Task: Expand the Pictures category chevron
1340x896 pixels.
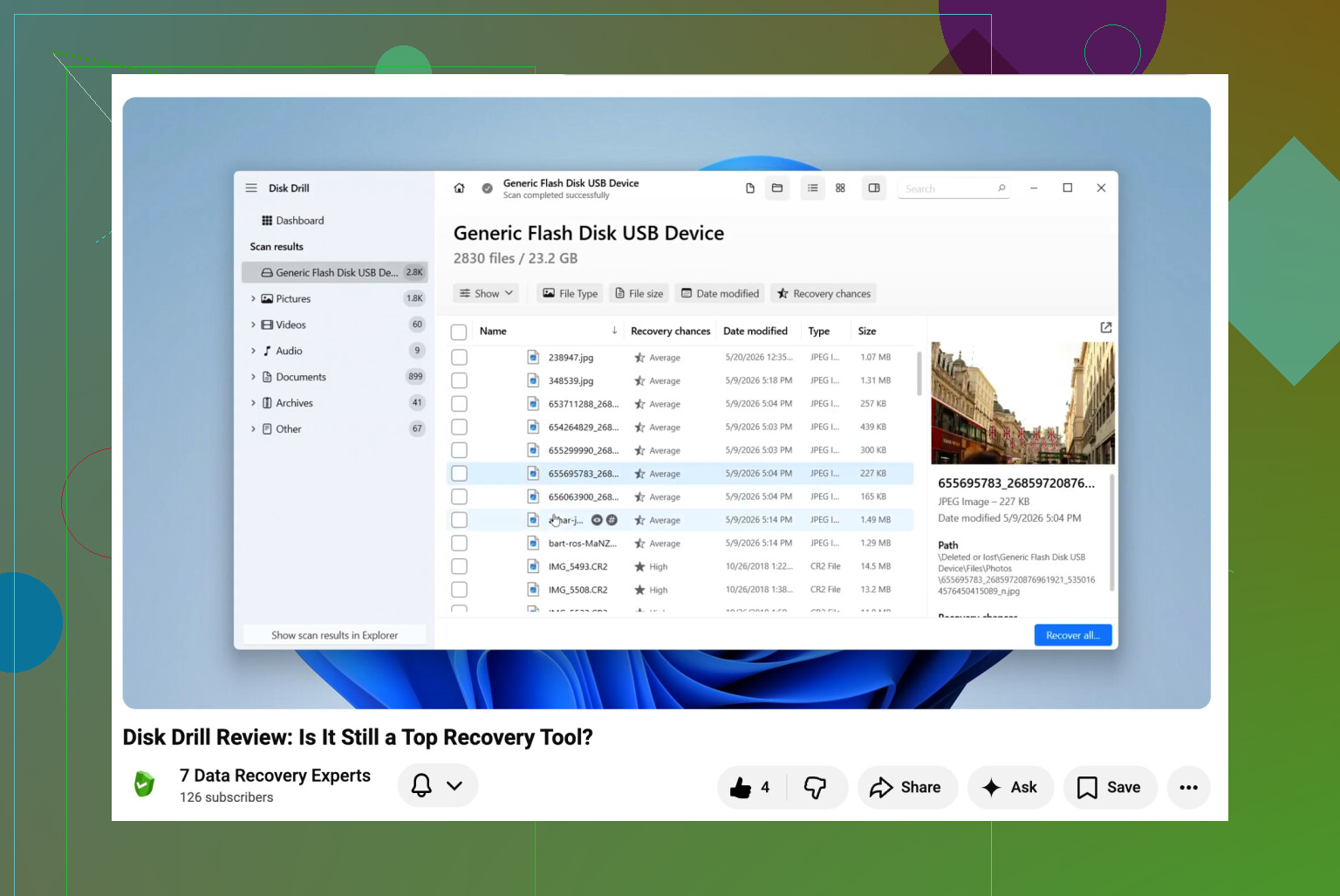Action: [254, 298]
